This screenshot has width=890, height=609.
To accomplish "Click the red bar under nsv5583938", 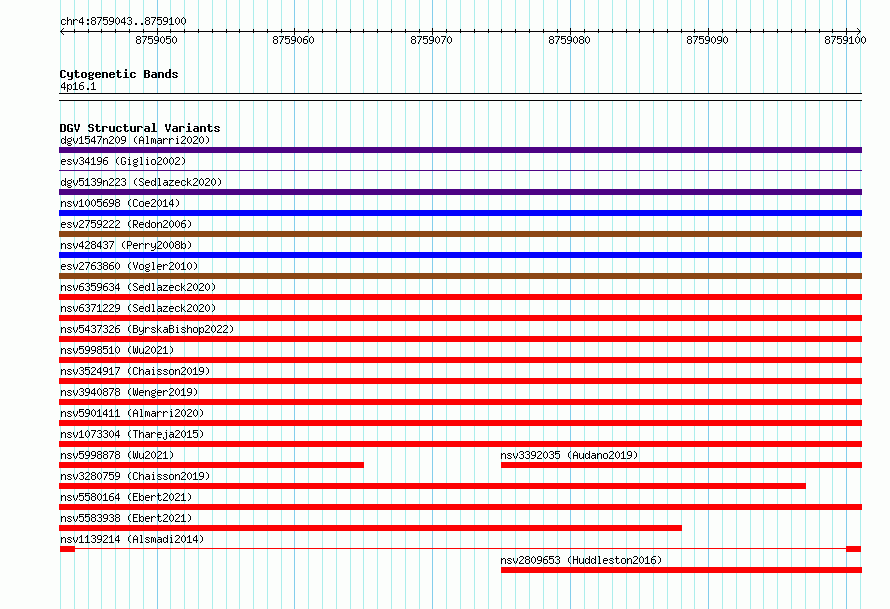I will (371, 528).
